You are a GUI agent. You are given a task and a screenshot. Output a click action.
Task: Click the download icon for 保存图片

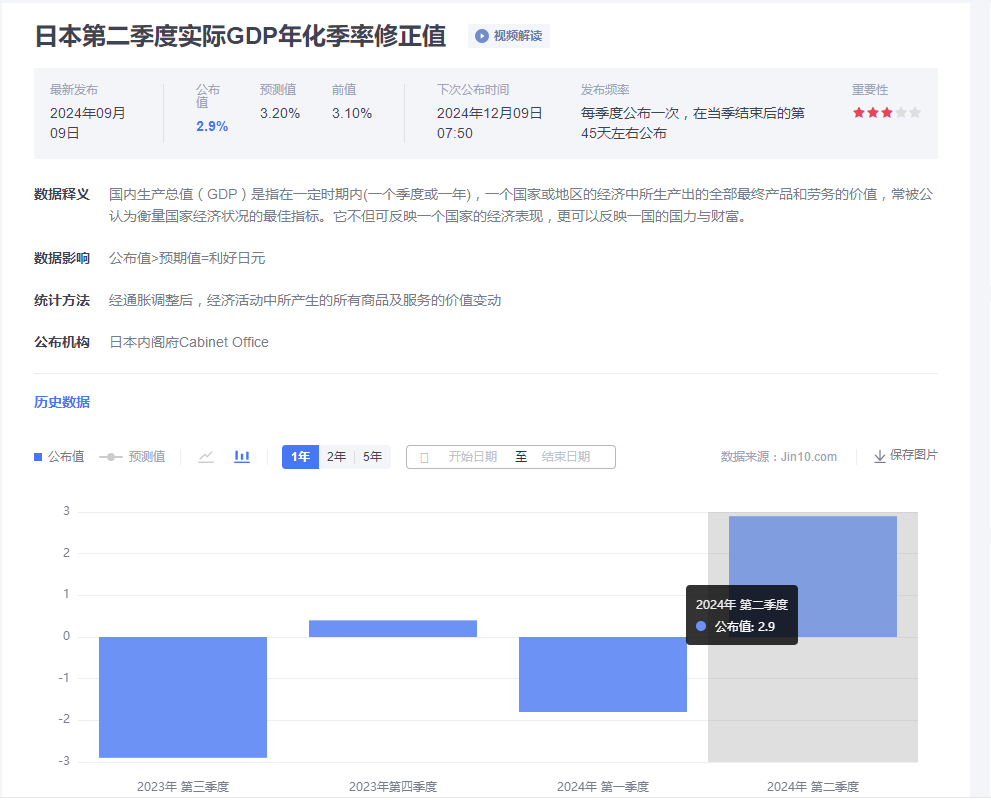tap(880, 456)
